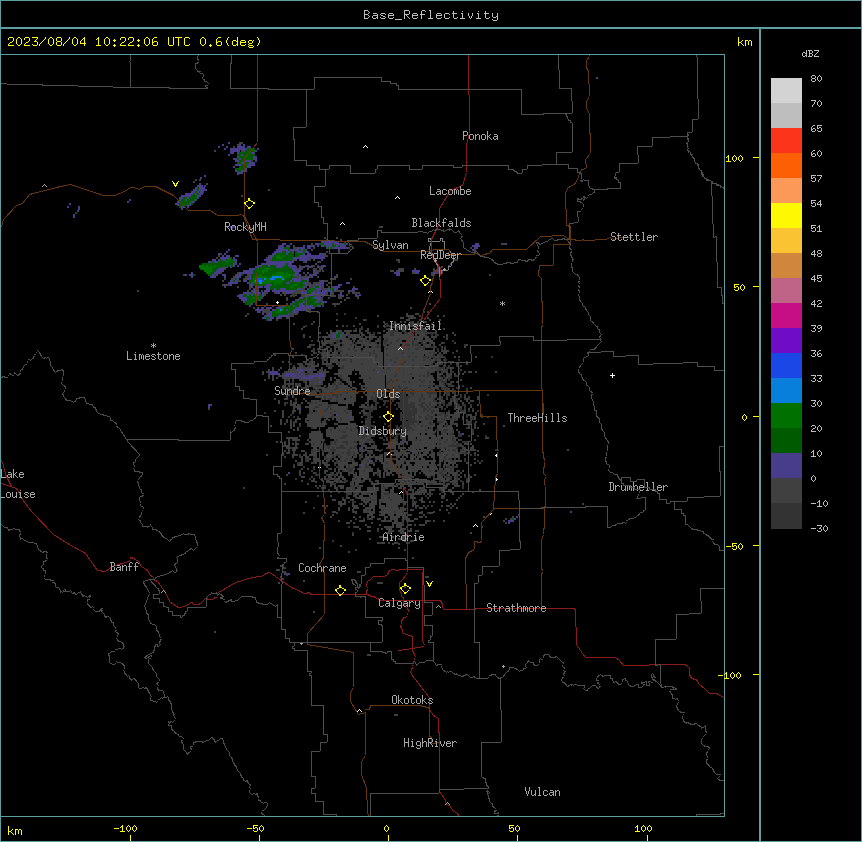
Task: Select the Strathmore label
Action: pos(516,608)
